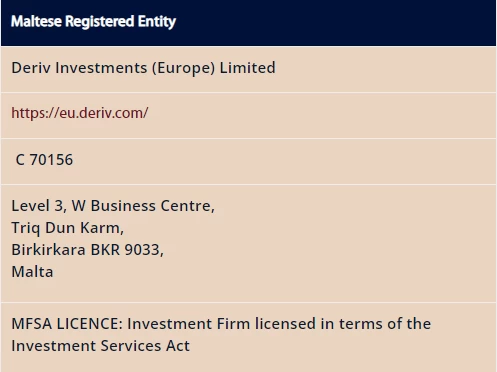Click the word Birkirkara in address
The width and height of the screenshot is (497, 372).
pyautogui.click(x=48, y=250)
